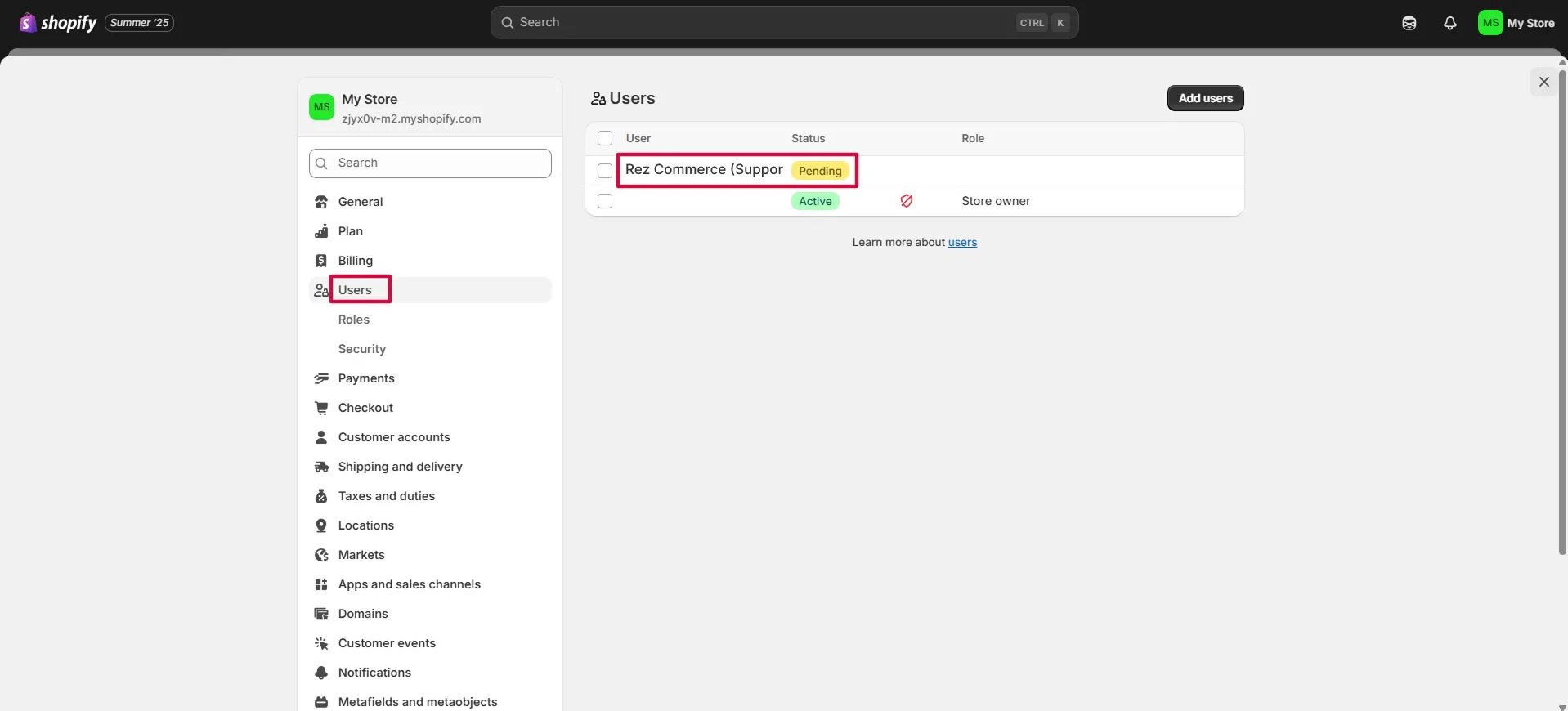
Task: Tick the select-all checkbox in the Users header
Action: pyautogui.click(x=605, y=138)
